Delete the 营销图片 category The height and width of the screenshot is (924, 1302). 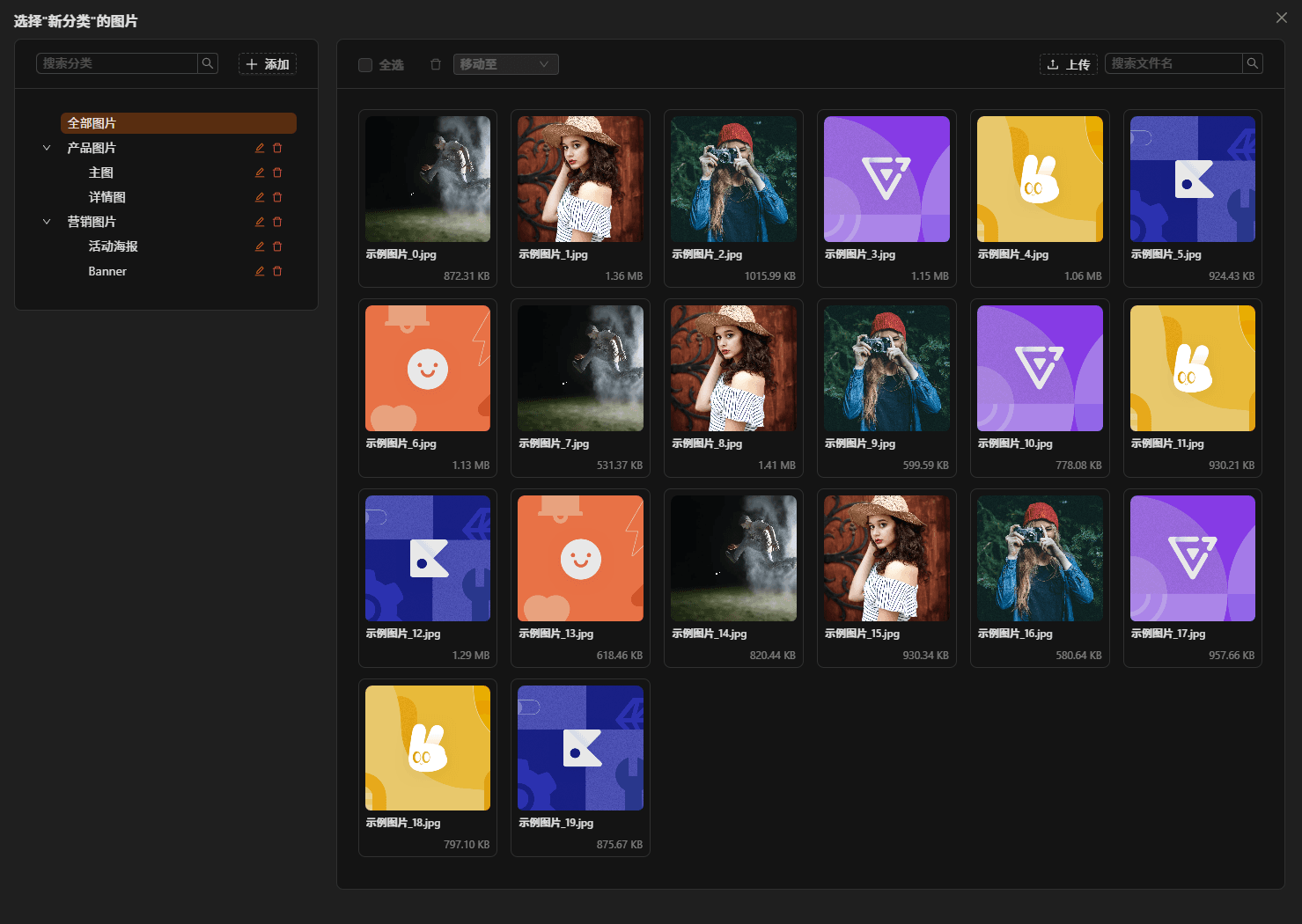pyautogui.click(x=277, y=222)
